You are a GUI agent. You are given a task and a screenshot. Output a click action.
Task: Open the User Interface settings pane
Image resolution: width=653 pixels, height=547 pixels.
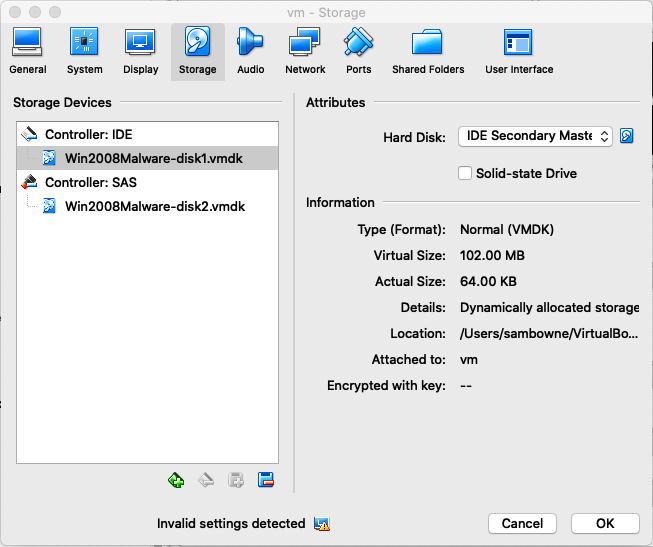[x=519, y=51]
